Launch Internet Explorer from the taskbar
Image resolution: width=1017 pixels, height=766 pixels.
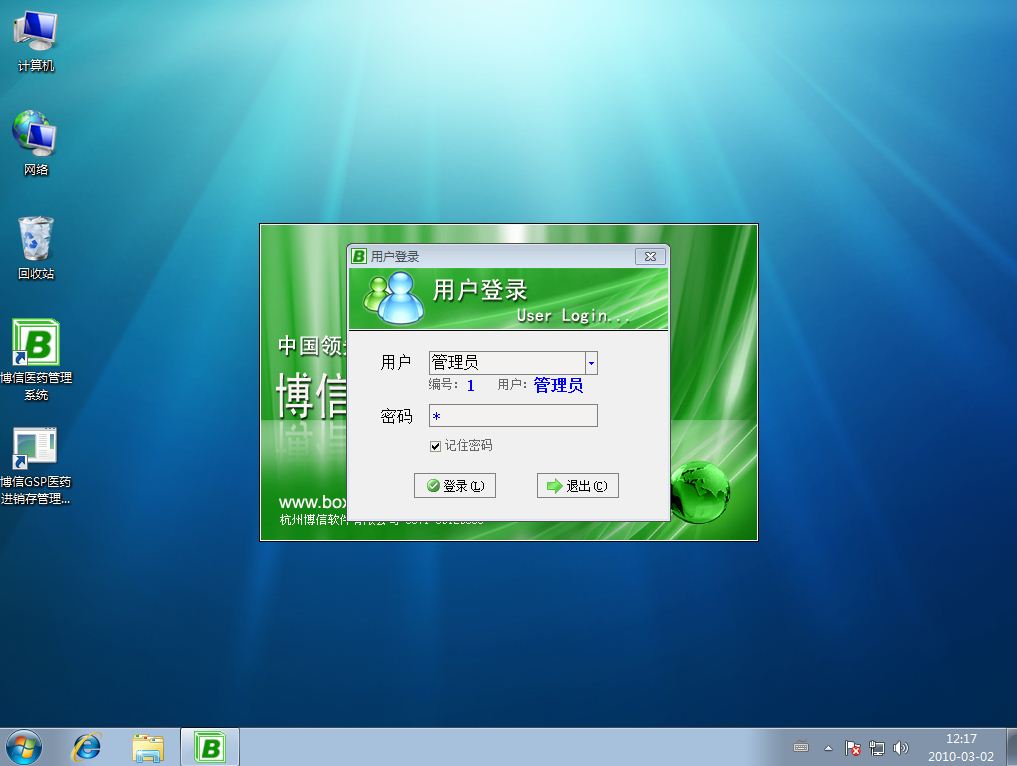87,747
